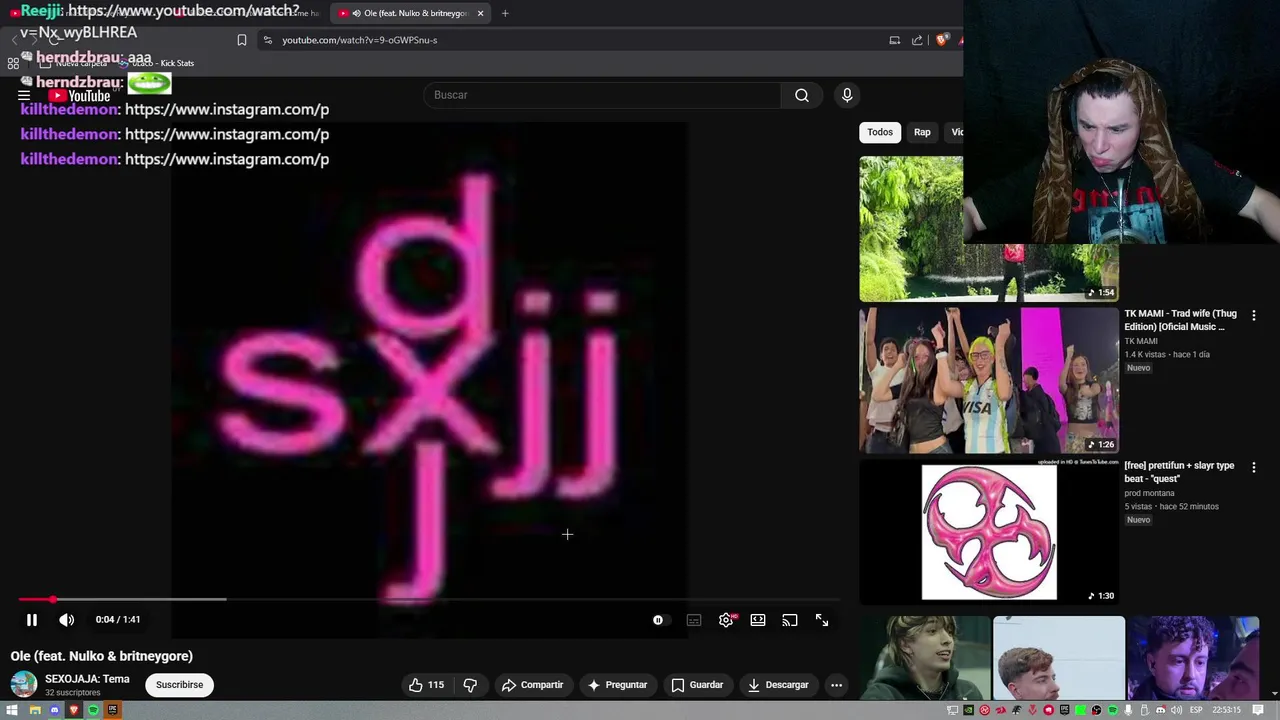Select the Rap filter chip
This screenshot has height=720, width=1280.
(x=922, y=132)
